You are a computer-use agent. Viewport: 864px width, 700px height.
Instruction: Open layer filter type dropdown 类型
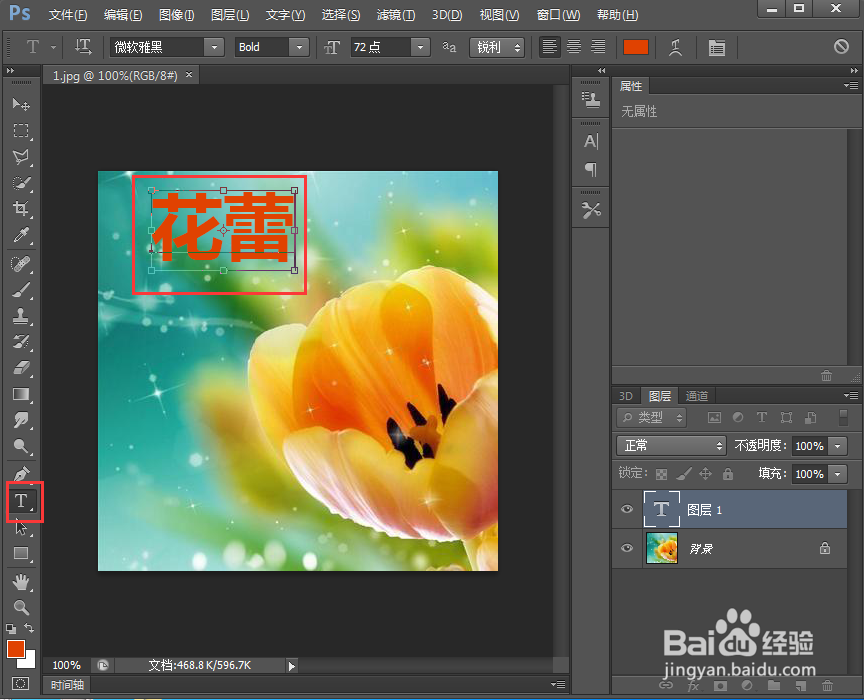(651, 418)
